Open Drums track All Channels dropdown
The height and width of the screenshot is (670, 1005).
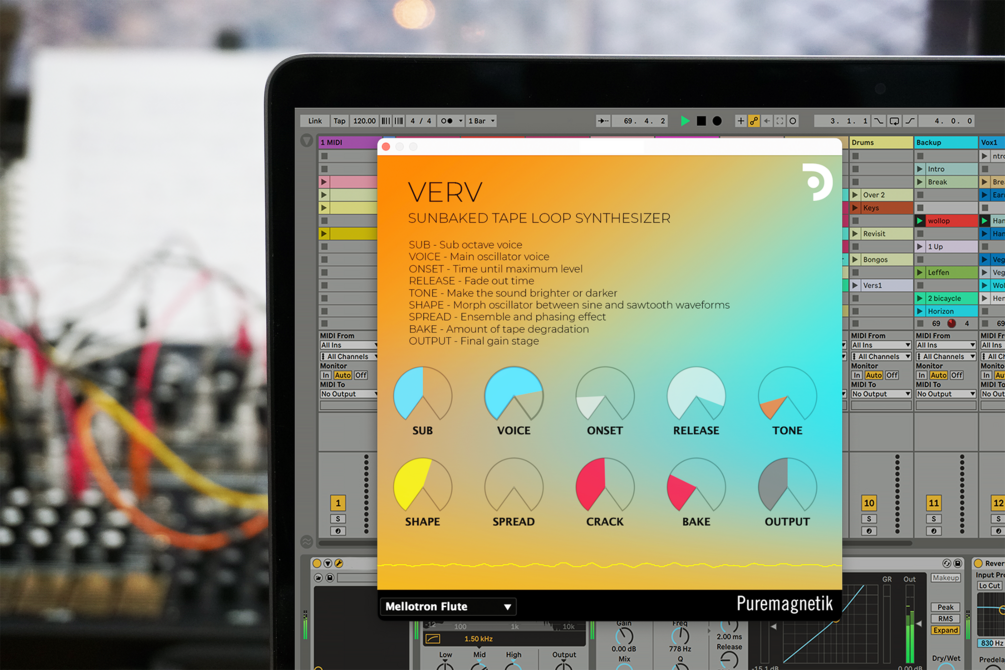pyautogui.click(x=881, y=356)
